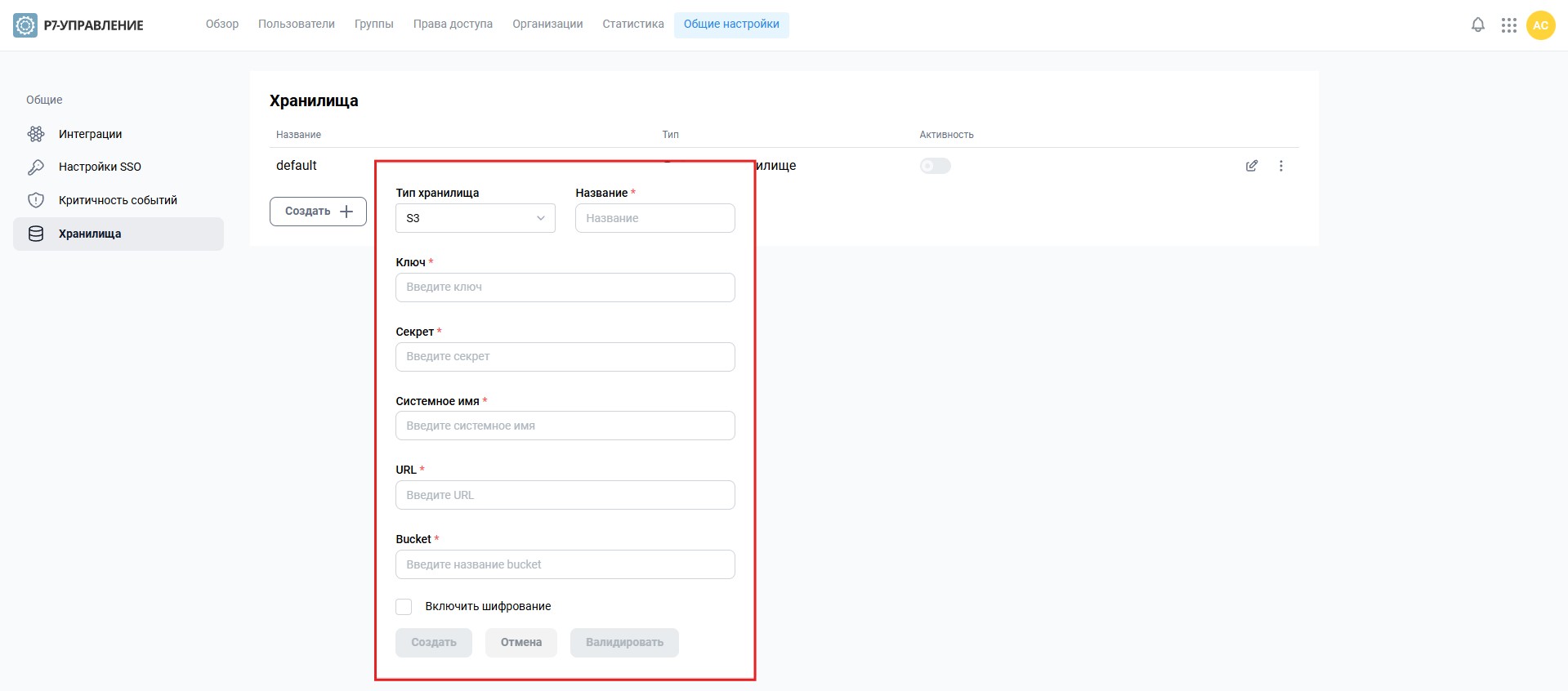The image size is (1568, 691).
Task: Focus the Системное имя input field
Action: 565,426
